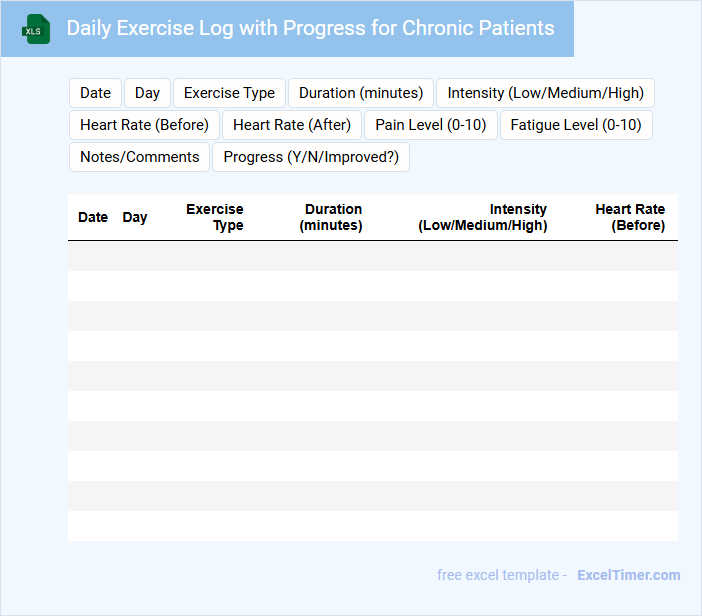The height and width of the screenshot is (616, 702).
Task: Click the Pain Level (0-10) tag
Action: coord(430,125)
